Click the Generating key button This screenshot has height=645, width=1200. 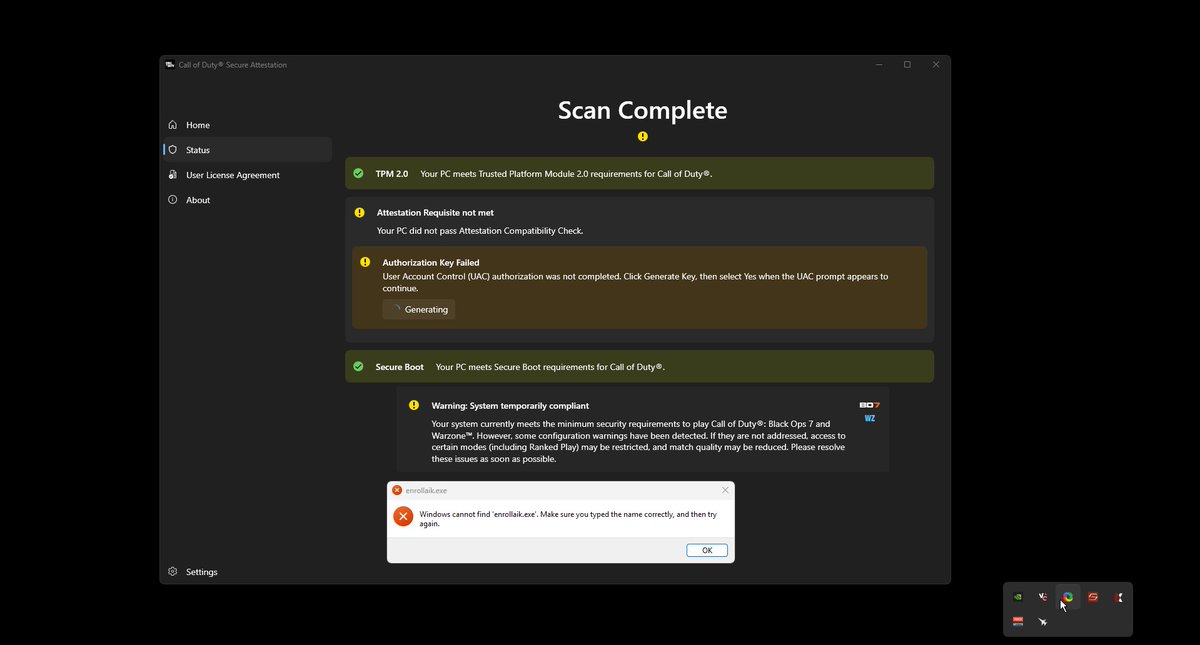pos(418,310)
